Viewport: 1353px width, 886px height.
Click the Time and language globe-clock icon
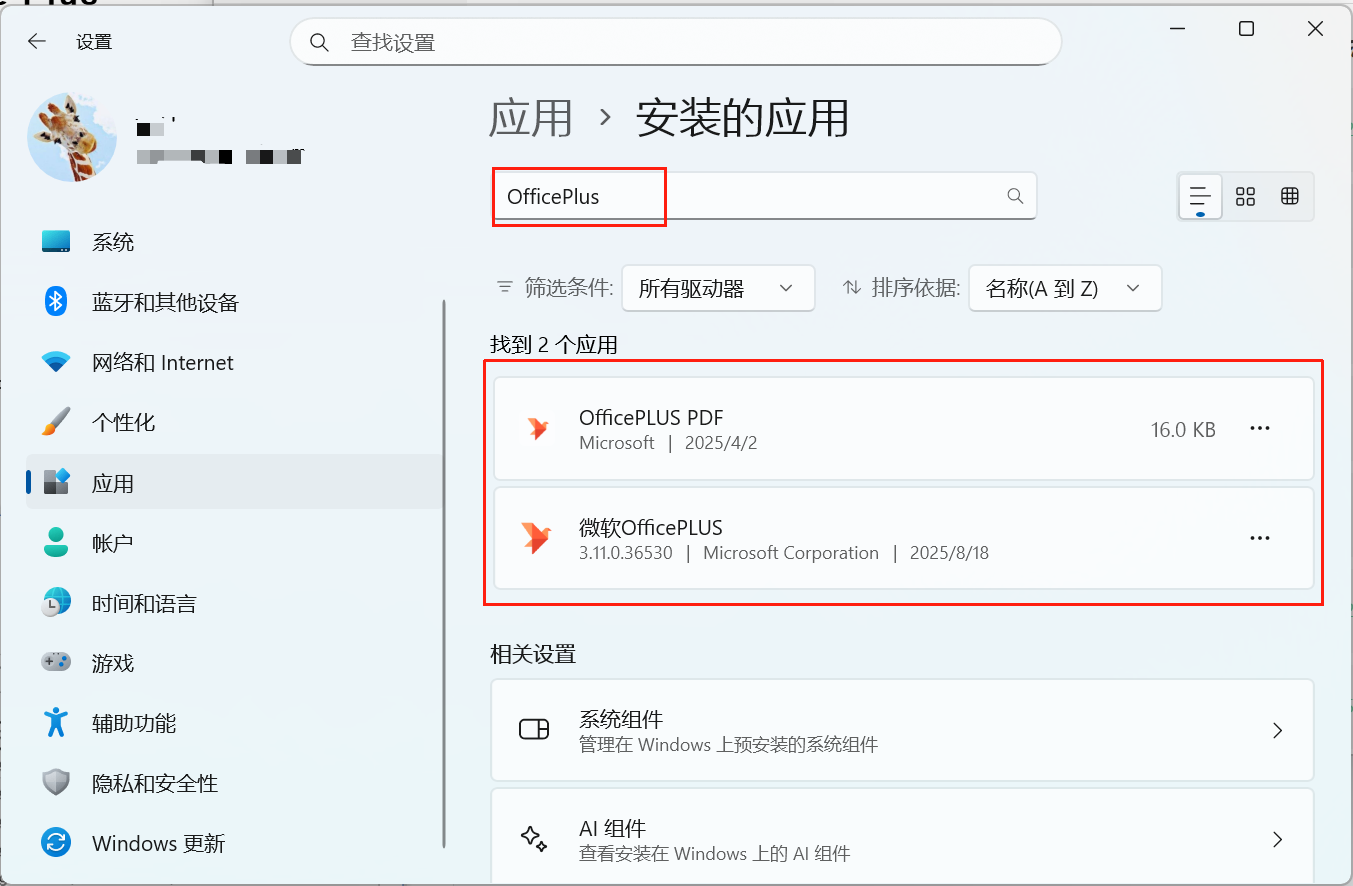(x=56, y=602)
